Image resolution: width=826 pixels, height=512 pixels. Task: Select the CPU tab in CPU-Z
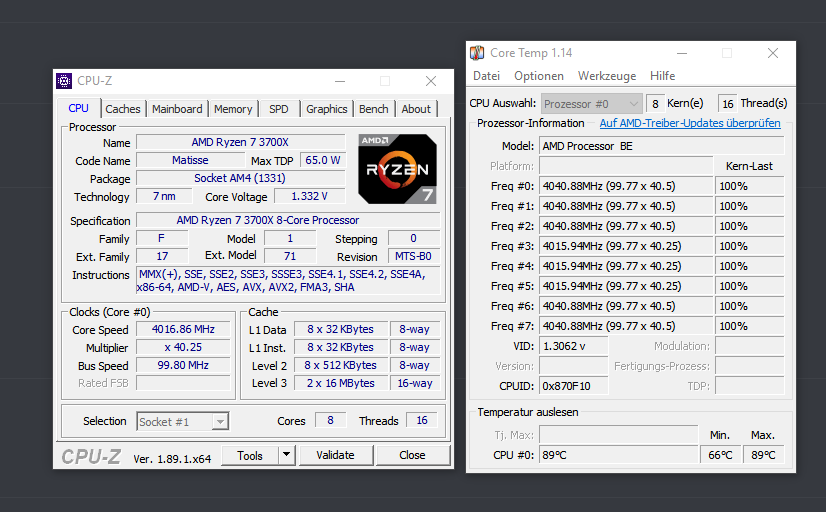(78, 108)
